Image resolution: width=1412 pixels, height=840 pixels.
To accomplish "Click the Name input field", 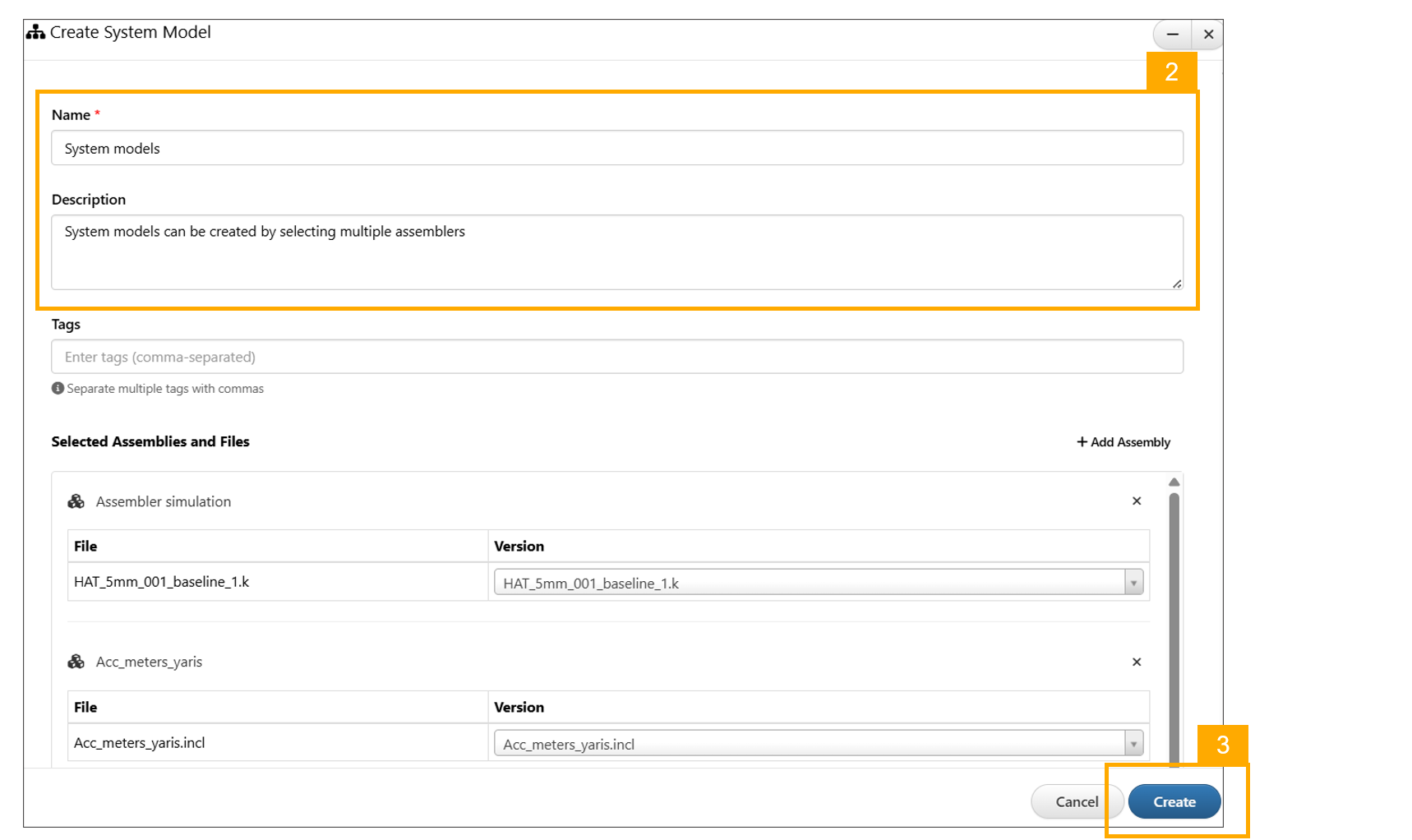I will (616, 148).
